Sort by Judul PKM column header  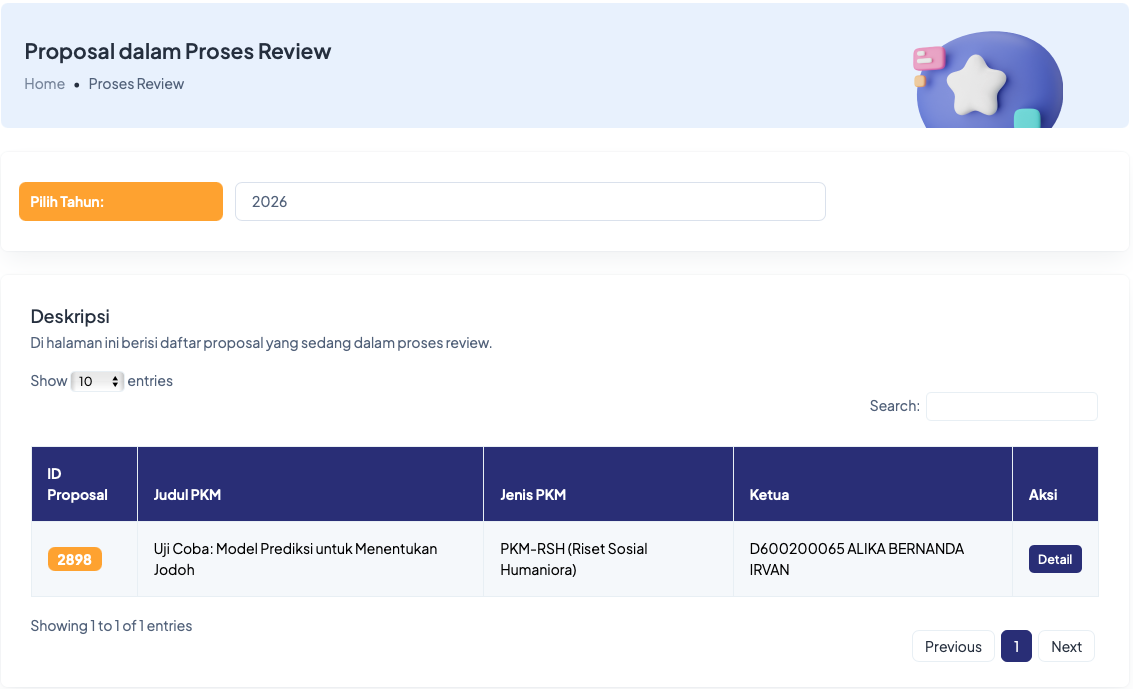[x=310, y=484]
